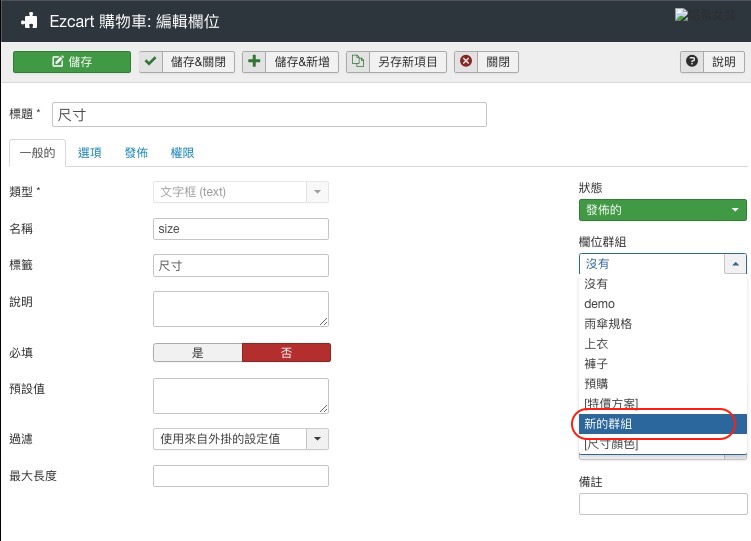Click the 名稱 name input field
Image resolution: width=751 pixels, height=541 pixels.
pos(240,229)
